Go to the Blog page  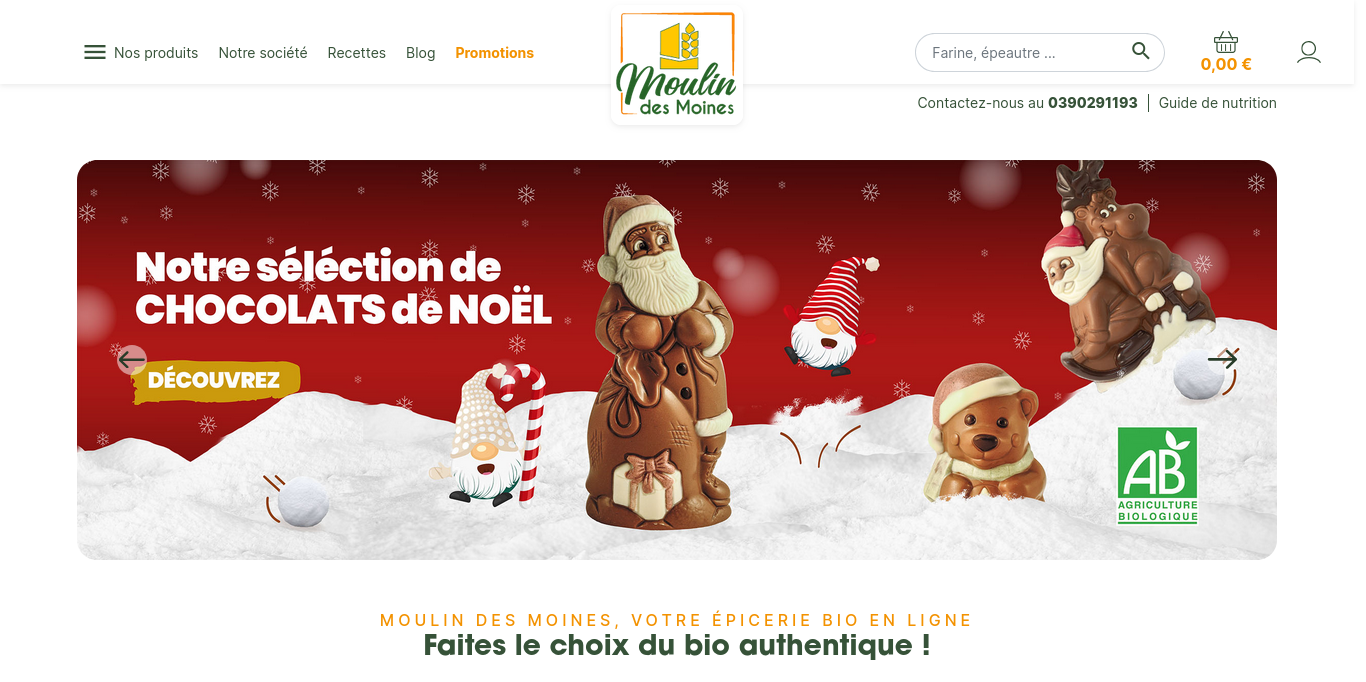tap(421, 53)
